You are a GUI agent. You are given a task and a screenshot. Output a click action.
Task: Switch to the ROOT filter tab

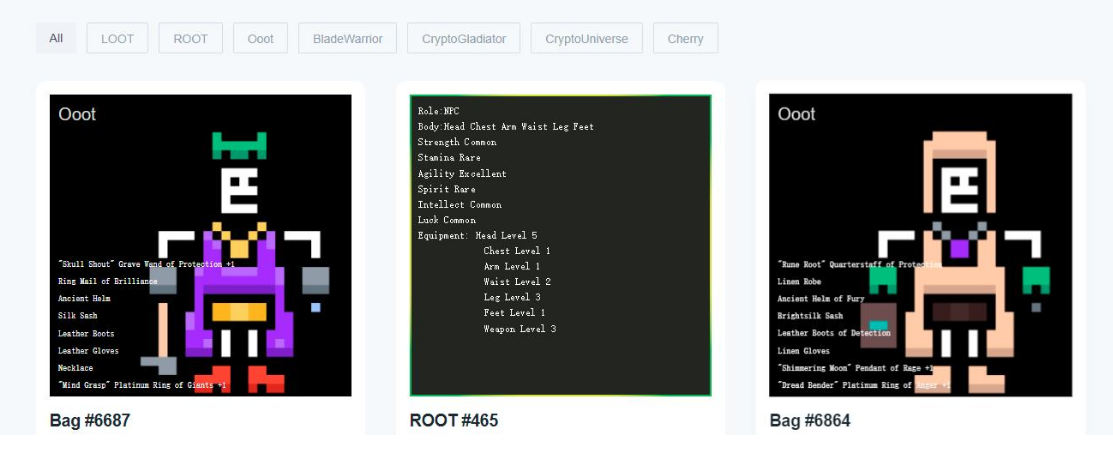point(190,39)
